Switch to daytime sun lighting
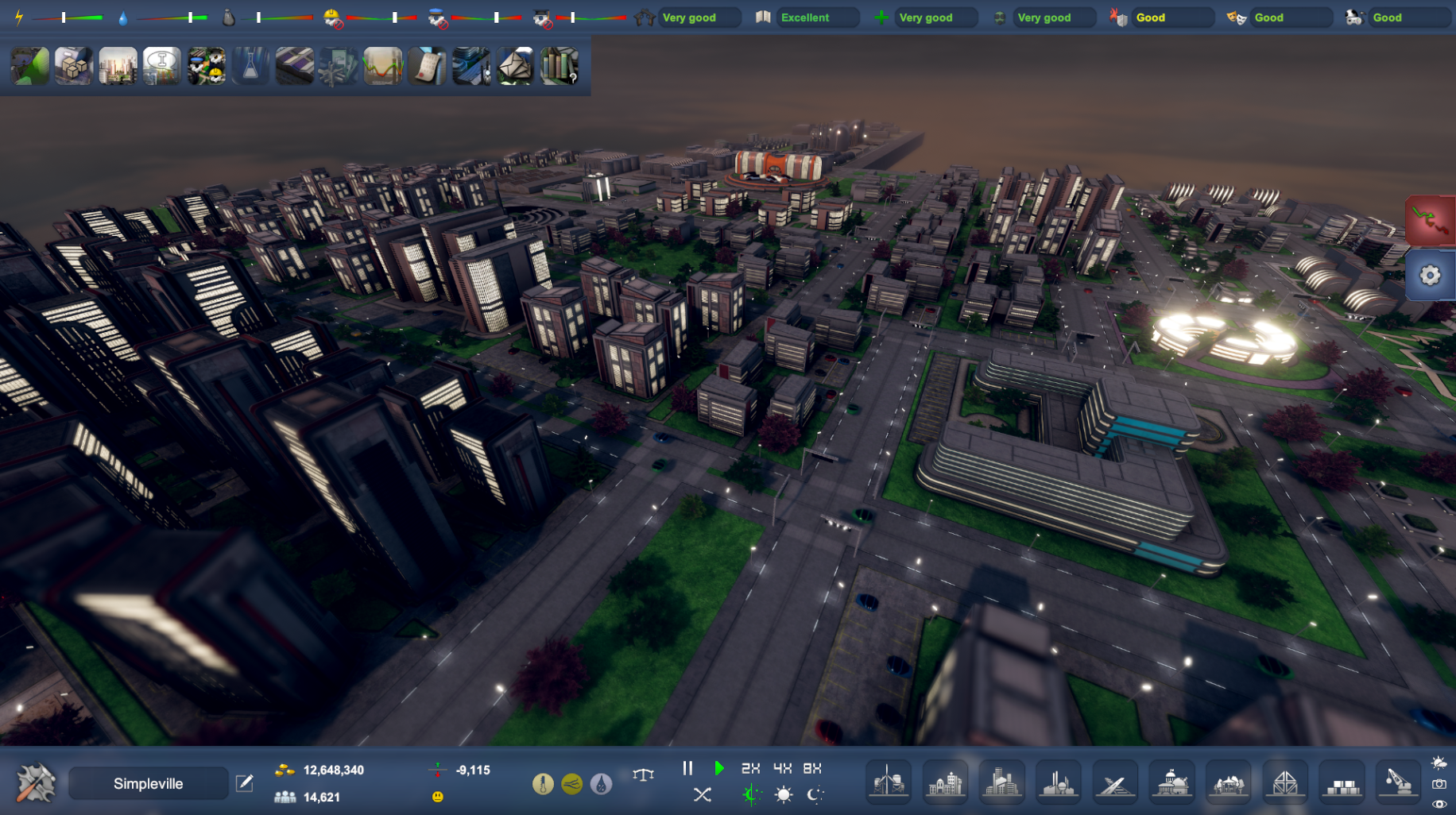Image resolution: width=1456 pixels, height=815 pixels. (784, 794)
